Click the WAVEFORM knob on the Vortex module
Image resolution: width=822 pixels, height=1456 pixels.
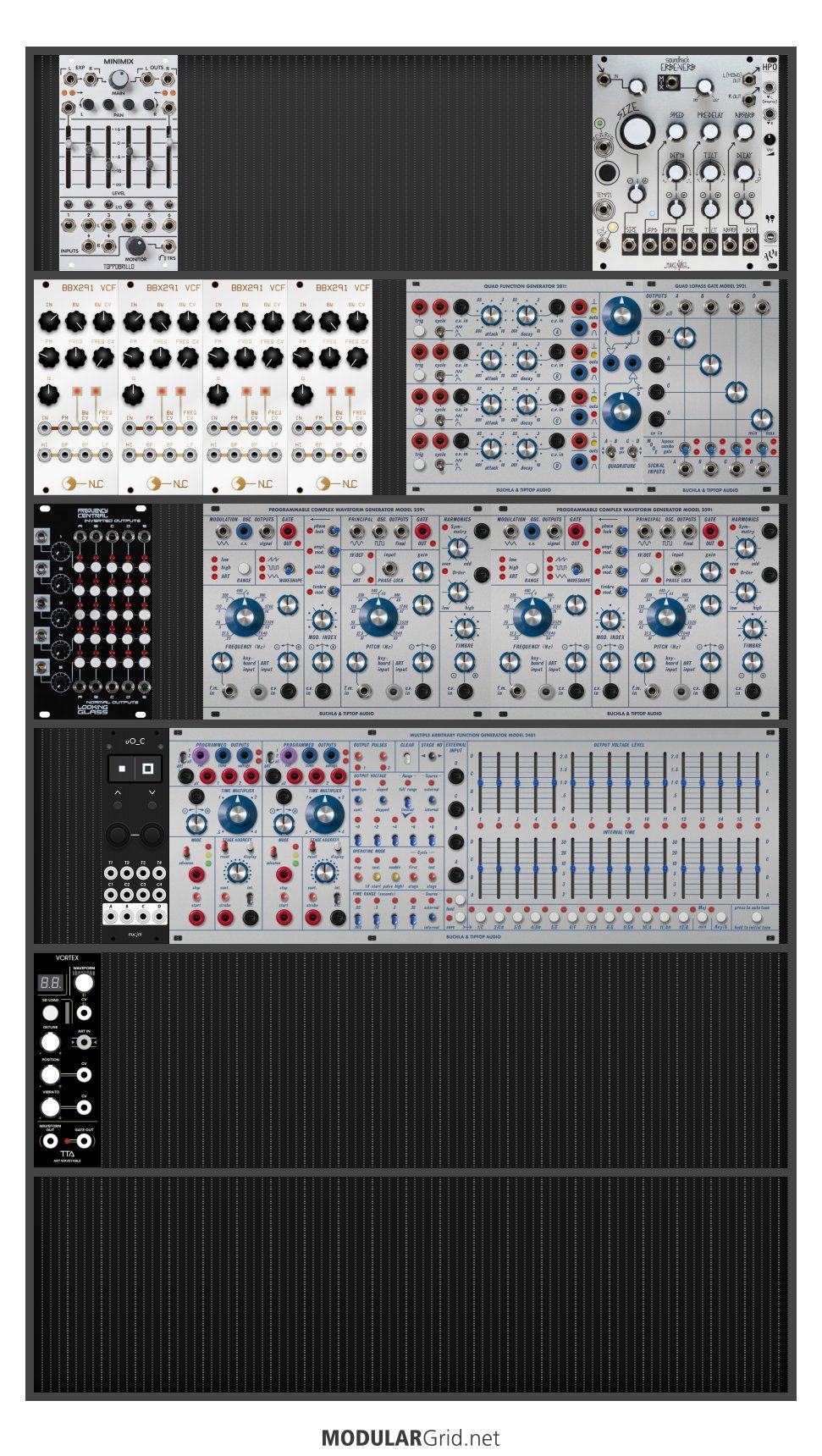click(84, 983)
